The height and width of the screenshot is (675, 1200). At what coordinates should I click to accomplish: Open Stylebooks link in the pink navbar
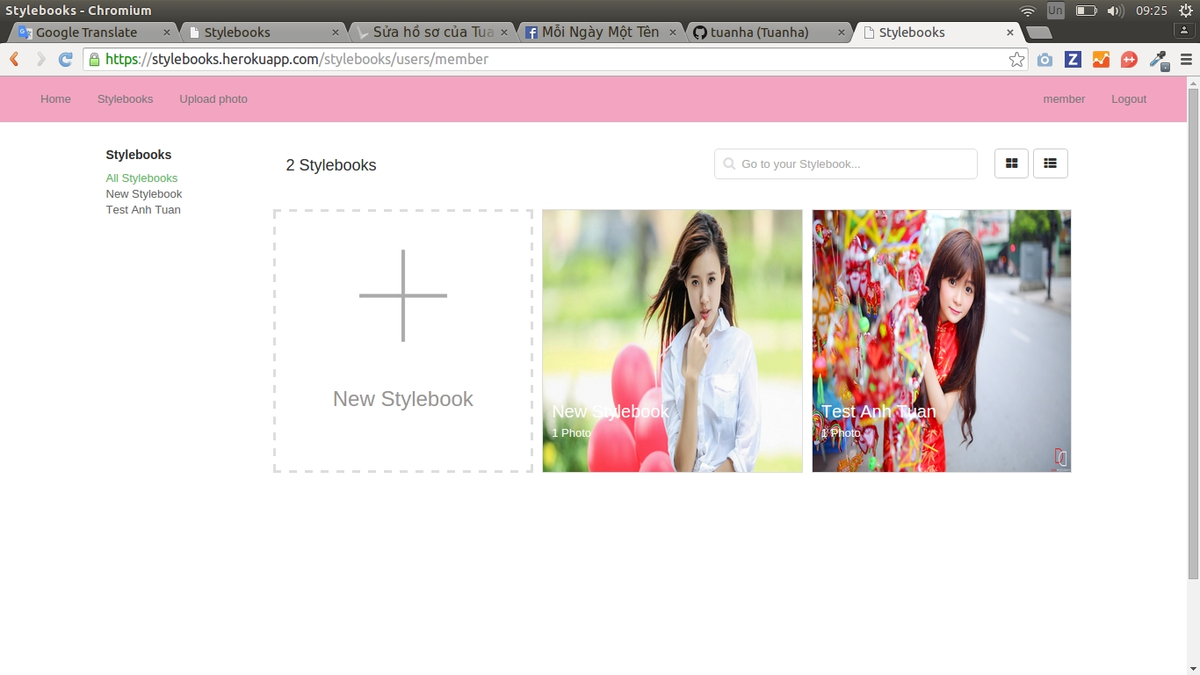pos(125,99)
